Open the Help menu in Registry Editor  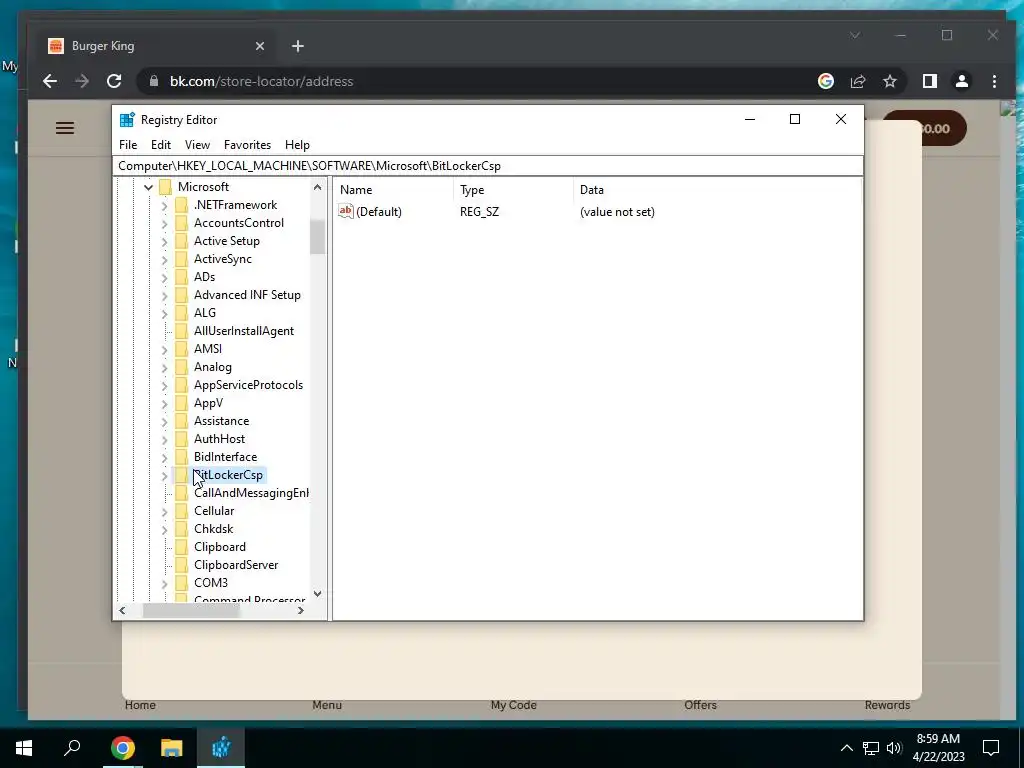297,145
